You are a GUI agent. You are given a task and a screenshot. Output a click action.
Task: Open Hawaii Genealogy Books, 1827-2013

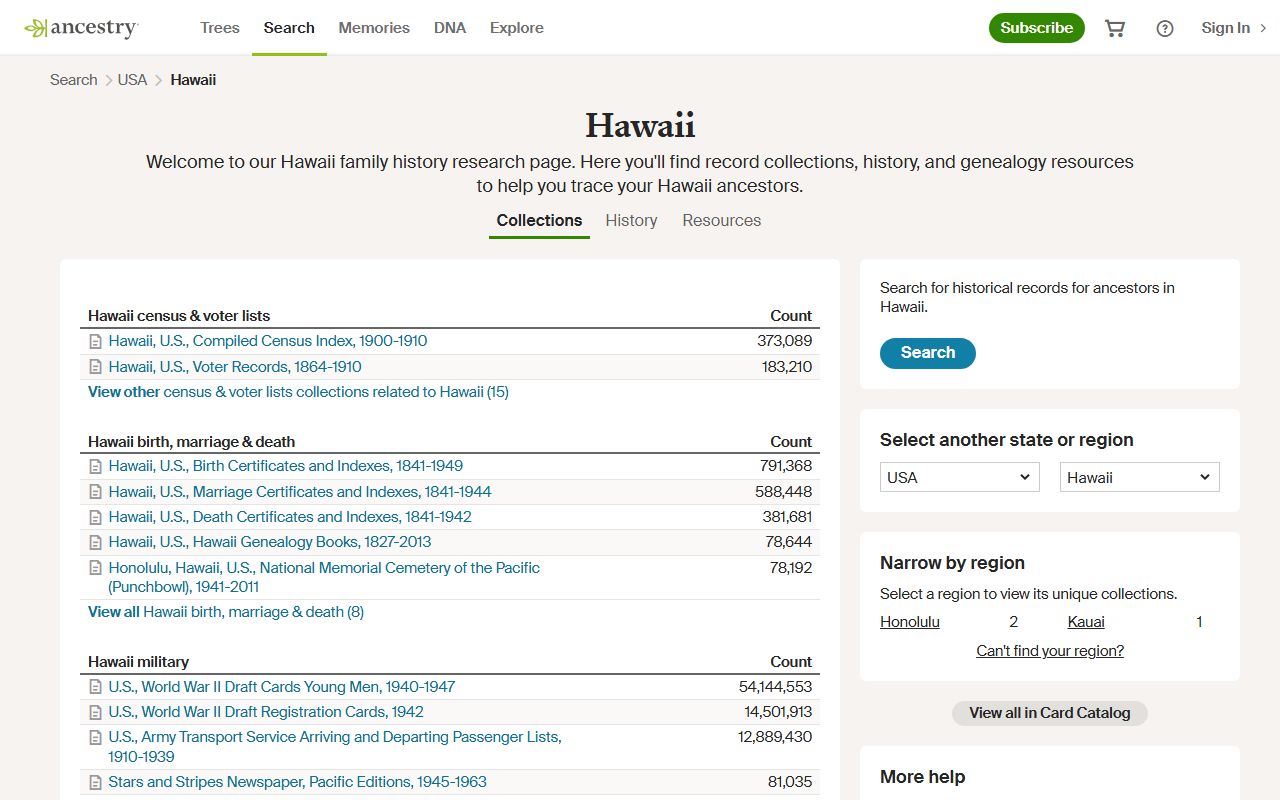tap(270, 542)
